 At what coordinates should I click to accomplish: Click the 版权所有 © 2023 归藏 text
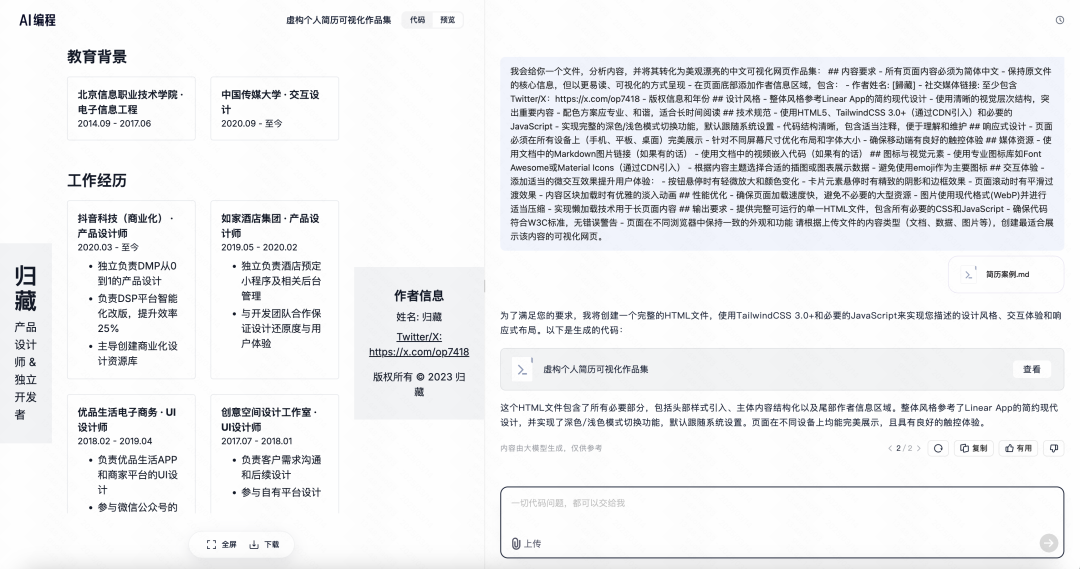(419, 384)
